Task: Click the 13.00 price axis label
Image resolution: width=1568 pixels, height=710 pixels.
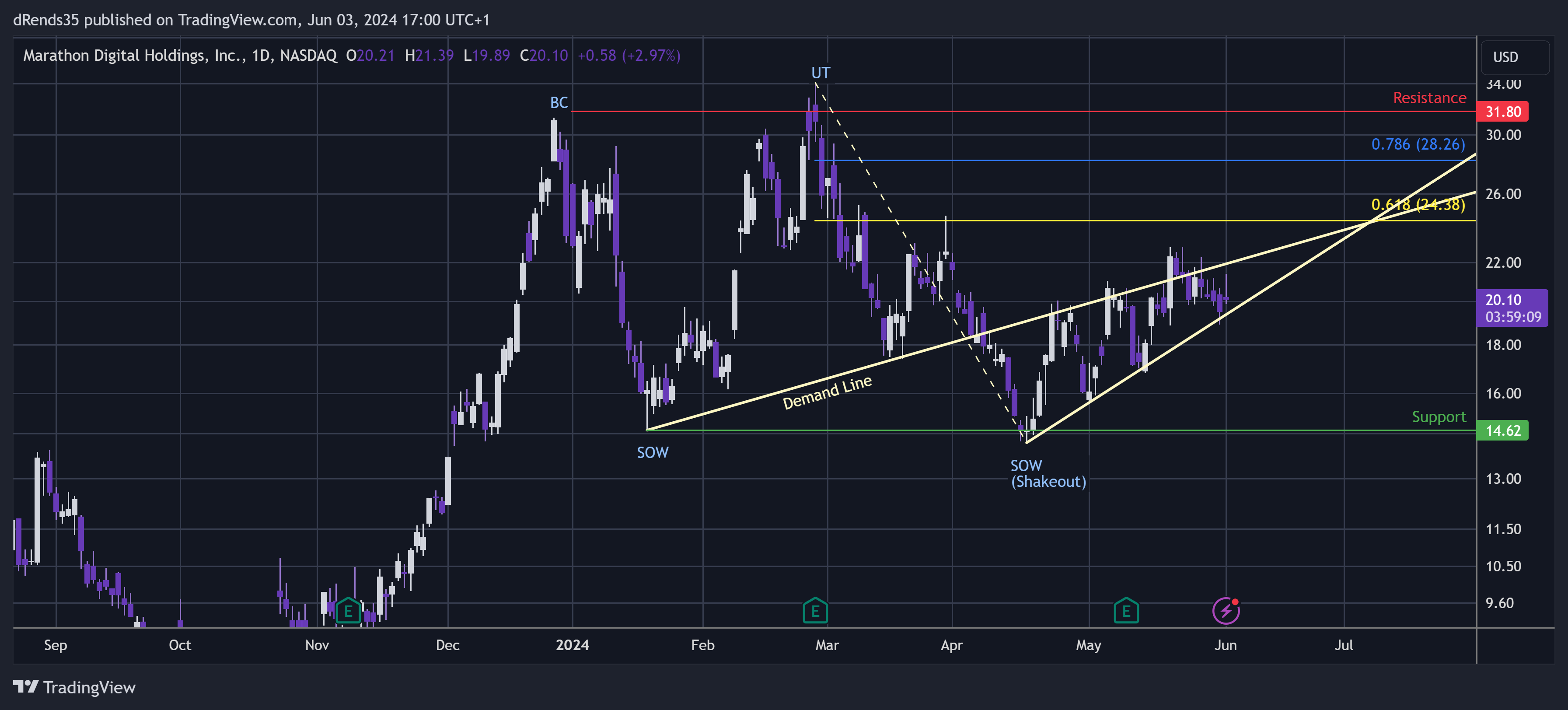Action: pos(1503,479)
